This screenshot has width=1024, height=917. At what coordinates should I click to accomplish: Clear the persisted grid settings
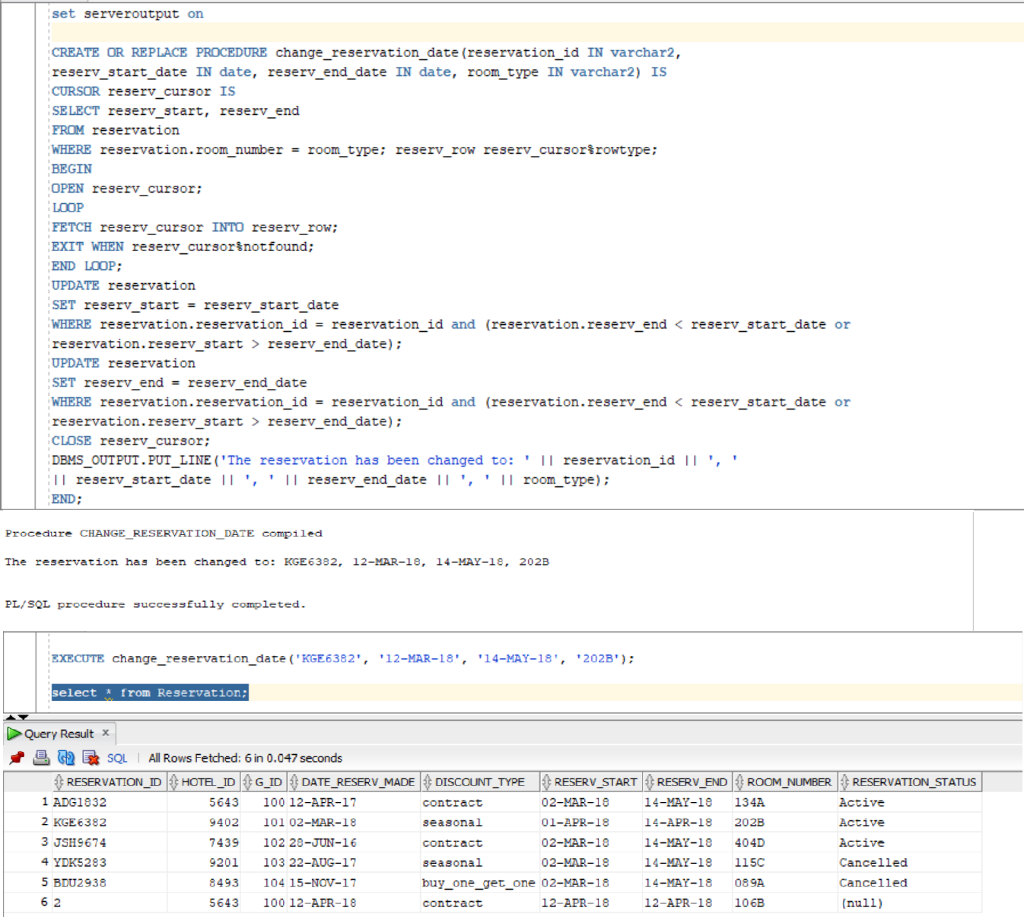click(89, 757)
